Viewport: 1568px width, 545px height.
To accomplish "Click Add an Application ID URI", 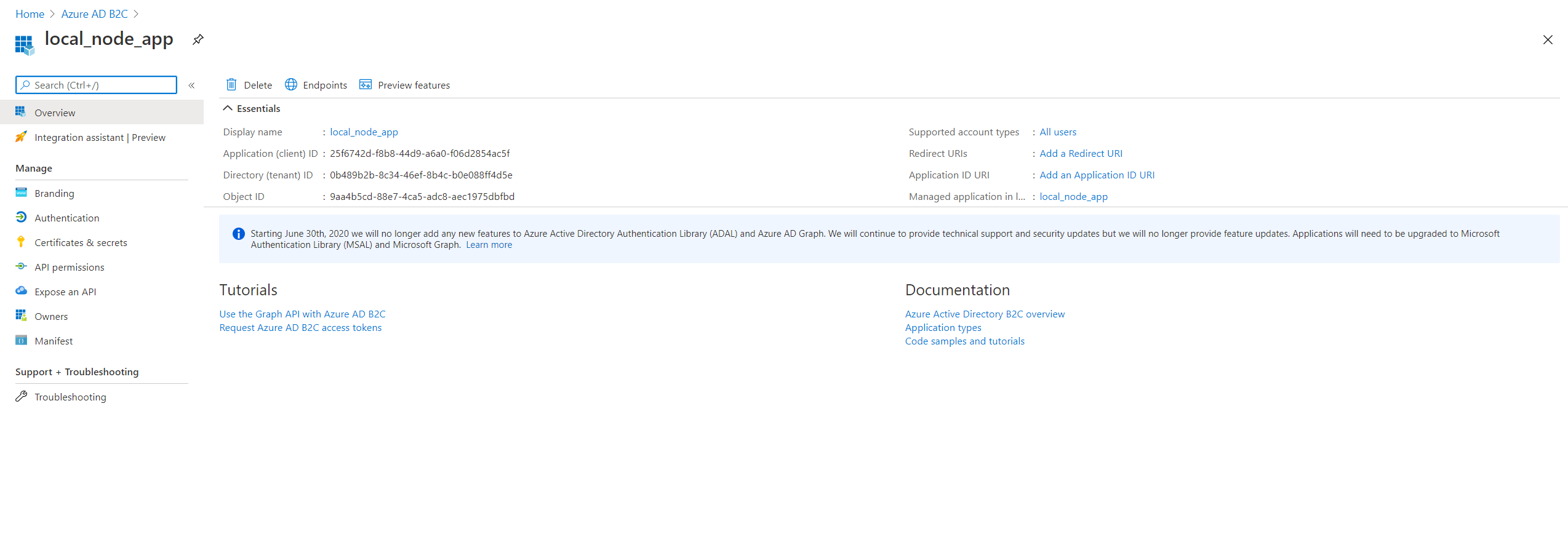I will [x=1097, y=175].
